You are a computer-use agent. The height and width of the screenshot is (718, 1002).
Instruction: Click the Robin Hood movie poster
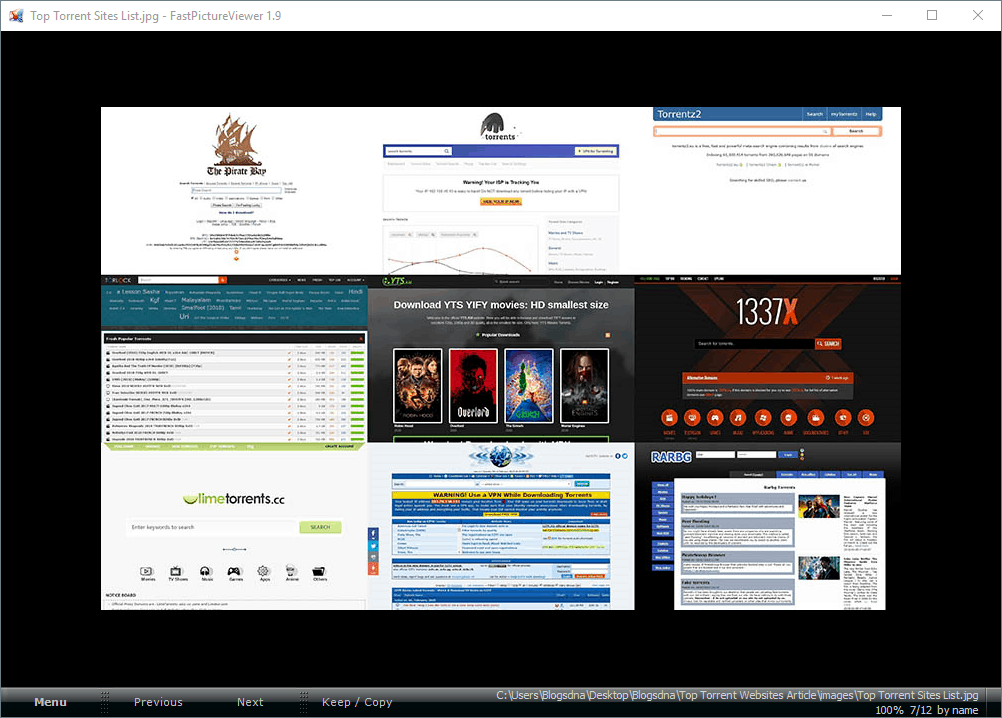pyautogui.click(x=418, y=385)
